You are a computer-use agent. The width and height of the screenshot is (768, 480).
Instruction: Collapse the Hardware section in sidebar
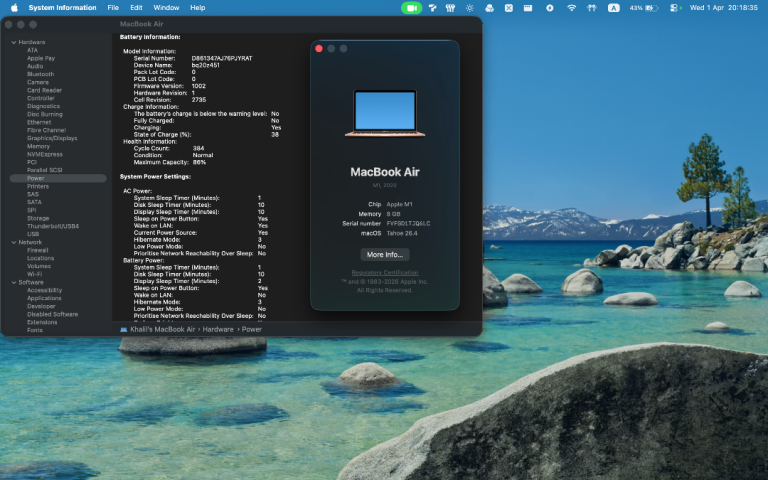[x=13, y=42]
